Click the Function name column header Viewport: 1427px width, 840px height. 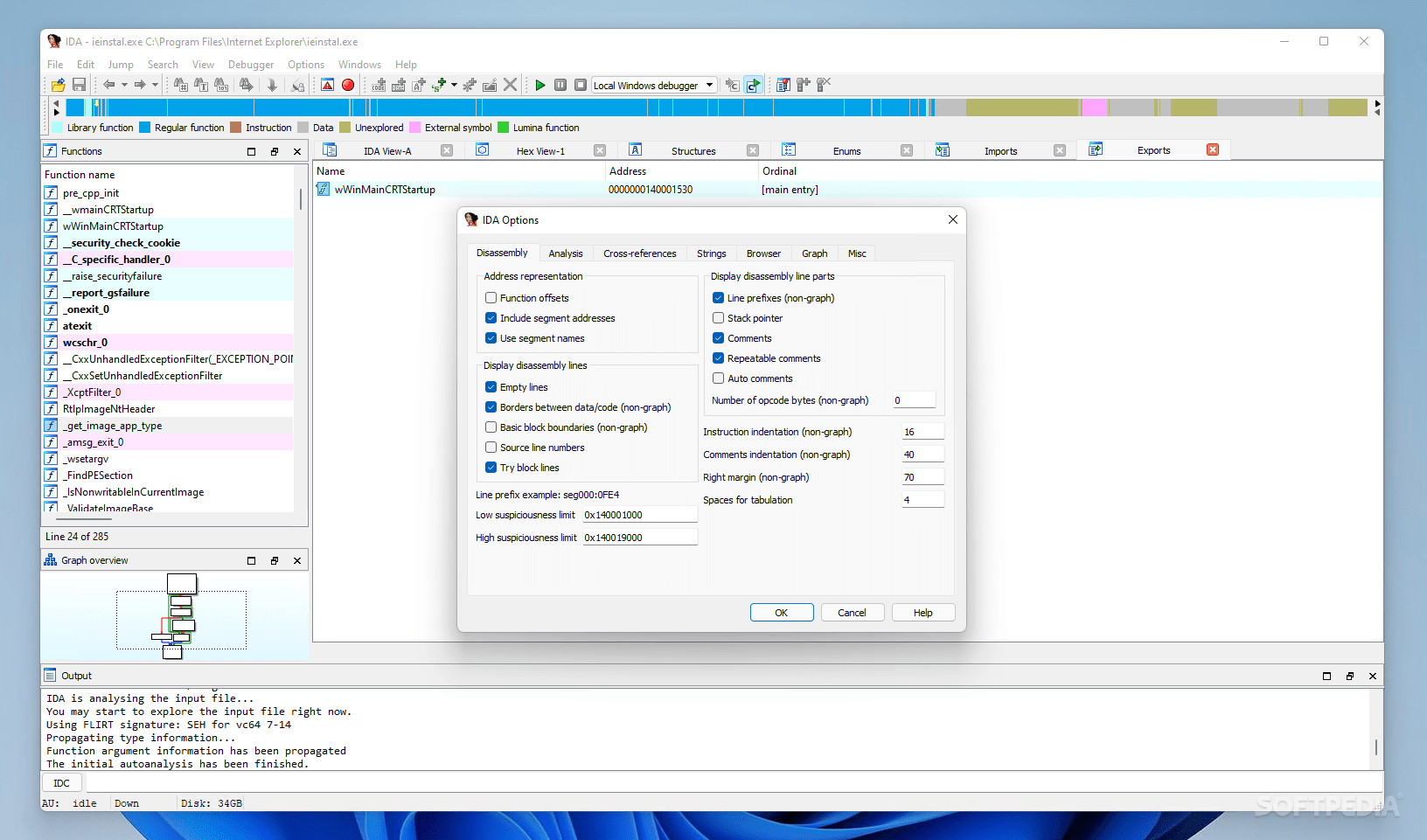click(80, 175)
